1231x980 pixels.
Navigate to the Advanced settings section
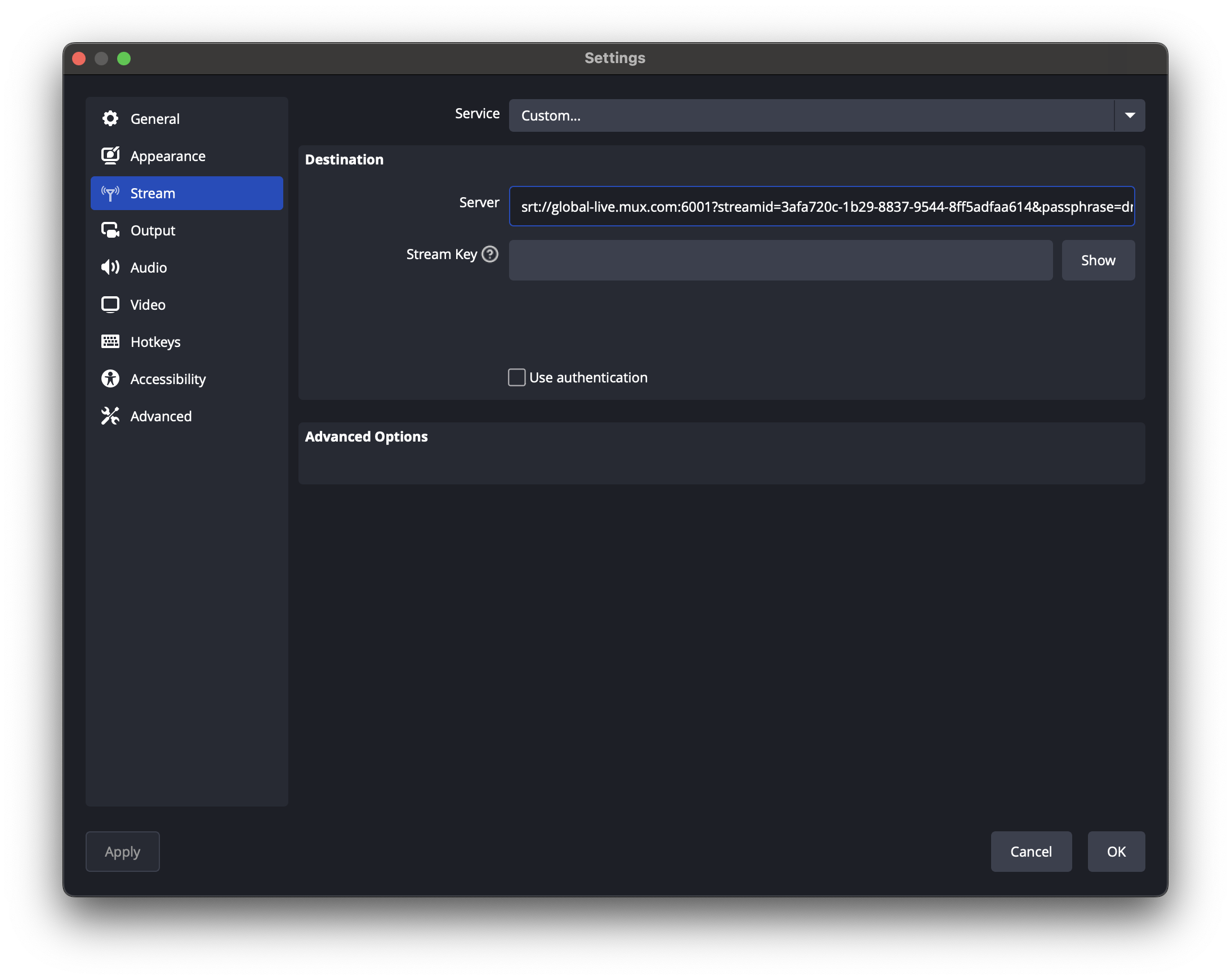coord(161,416)
